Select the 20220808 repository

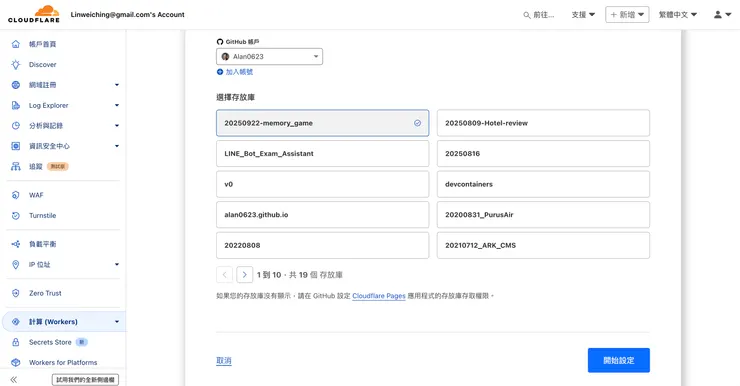[322, 245]
